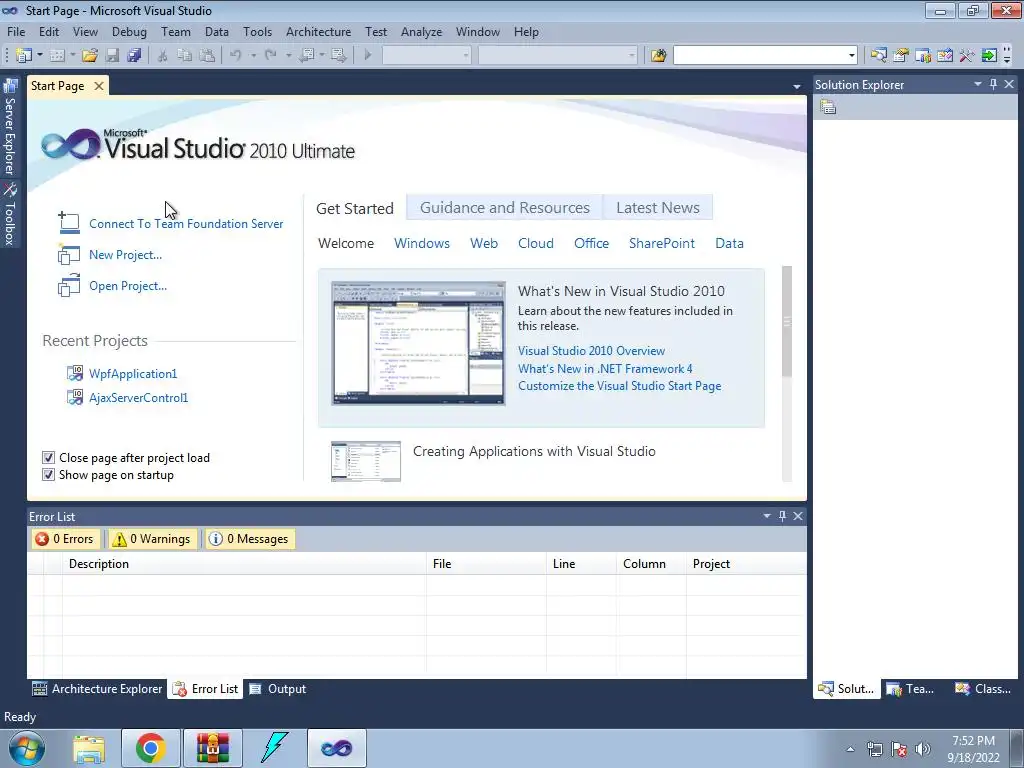Select the Get Started tab
This screenshot has width=1024, height=768.
(x=355, y=208)
